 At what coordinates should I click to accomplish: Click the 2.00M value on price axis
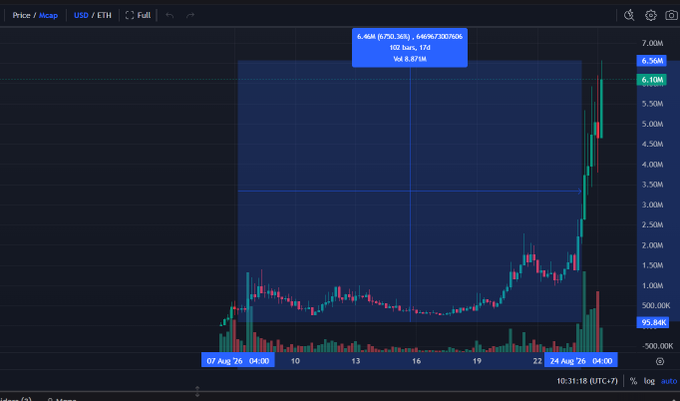(x=652, y=245)
